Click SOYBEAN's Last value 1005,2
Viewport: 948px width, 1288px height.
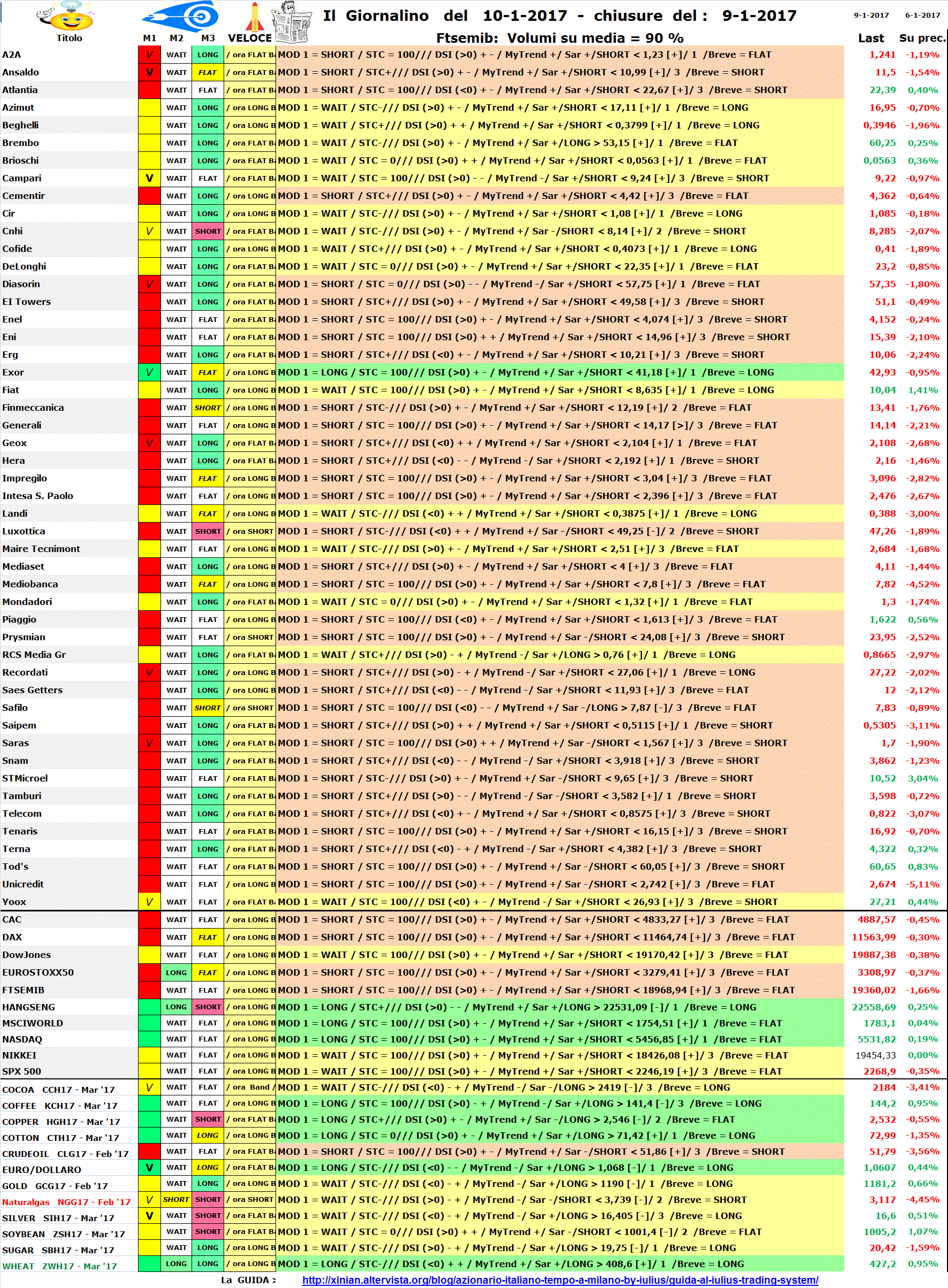880,1232
